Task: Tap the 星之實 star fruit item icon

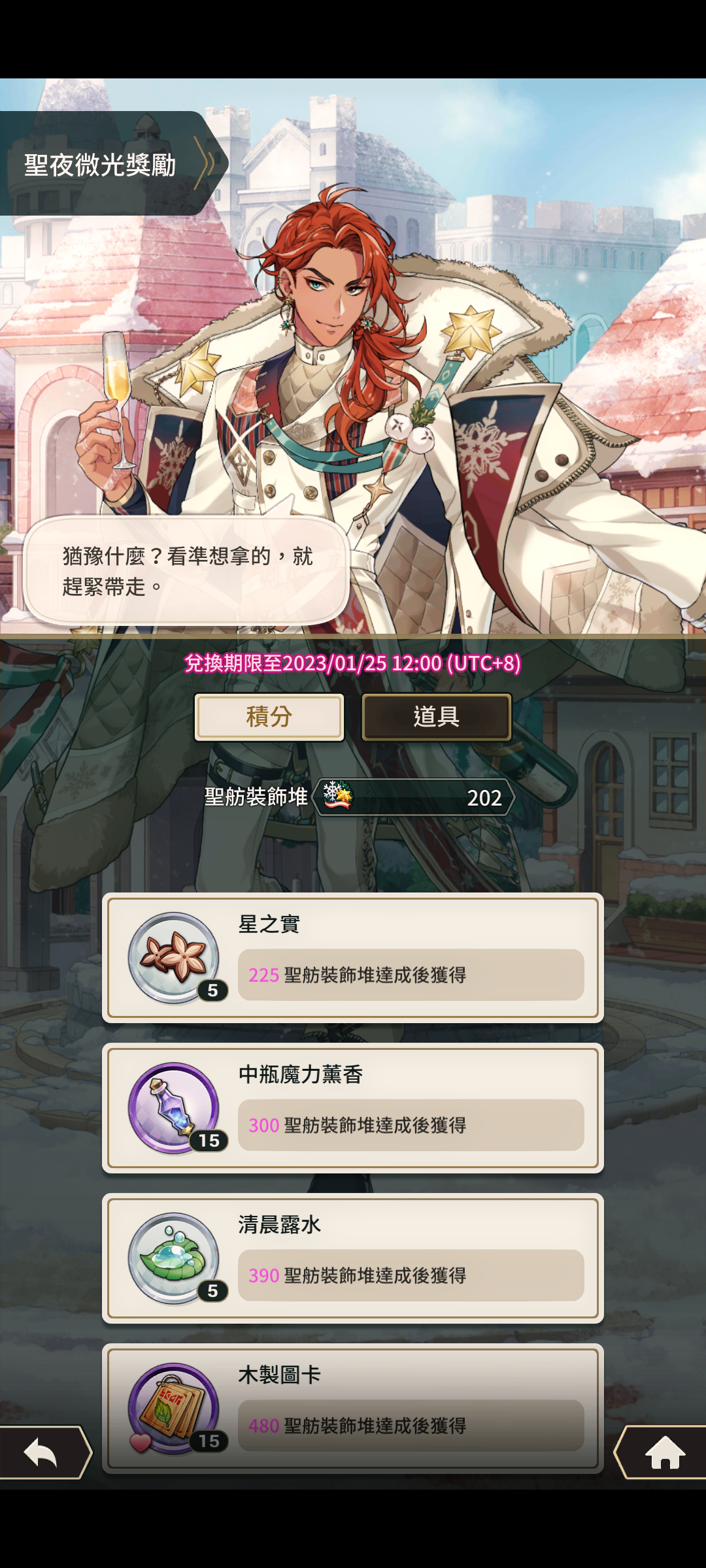Action: coord(174,958)
